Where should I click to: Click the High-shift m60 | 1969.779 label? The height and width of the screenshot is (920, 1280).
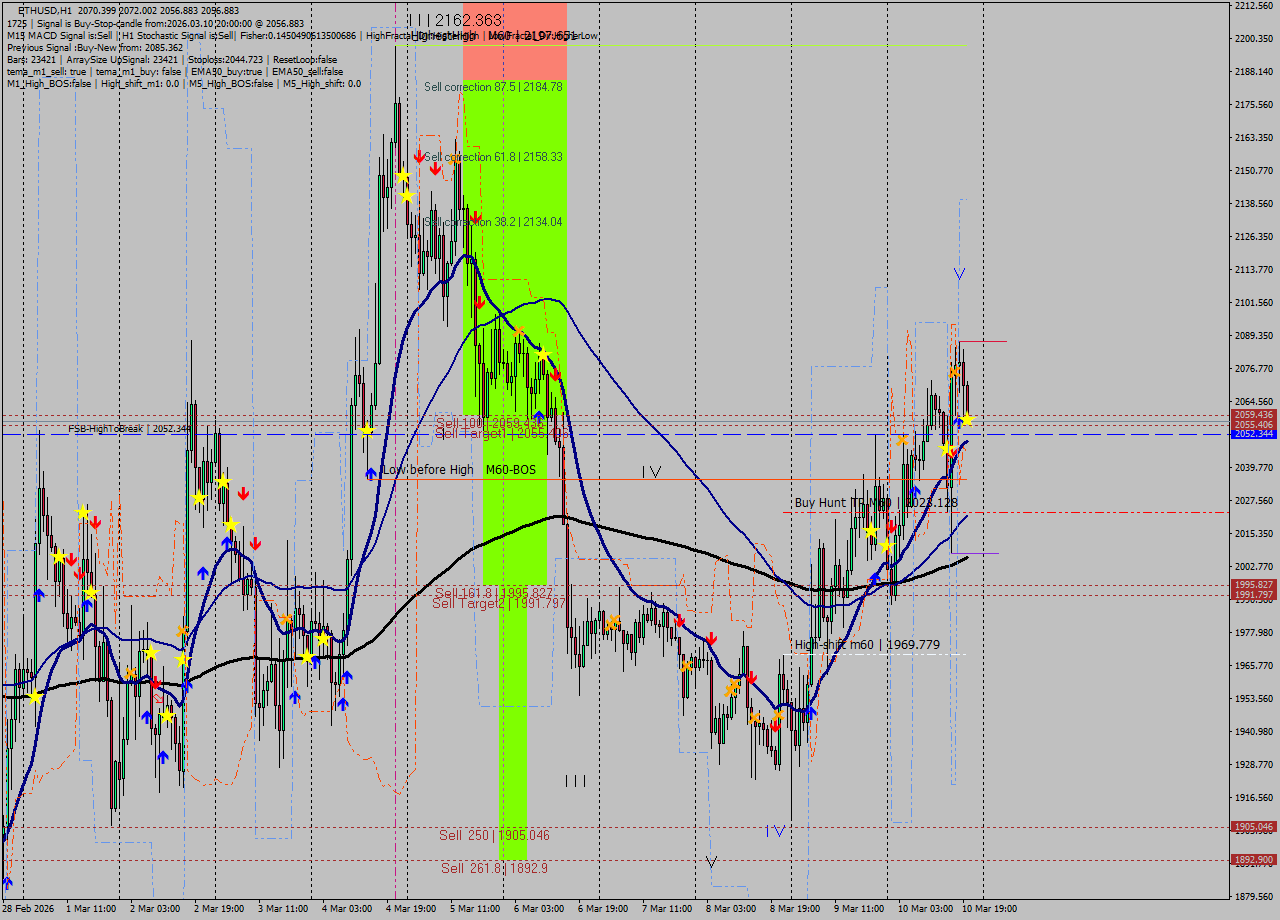(x=866, y=645)
